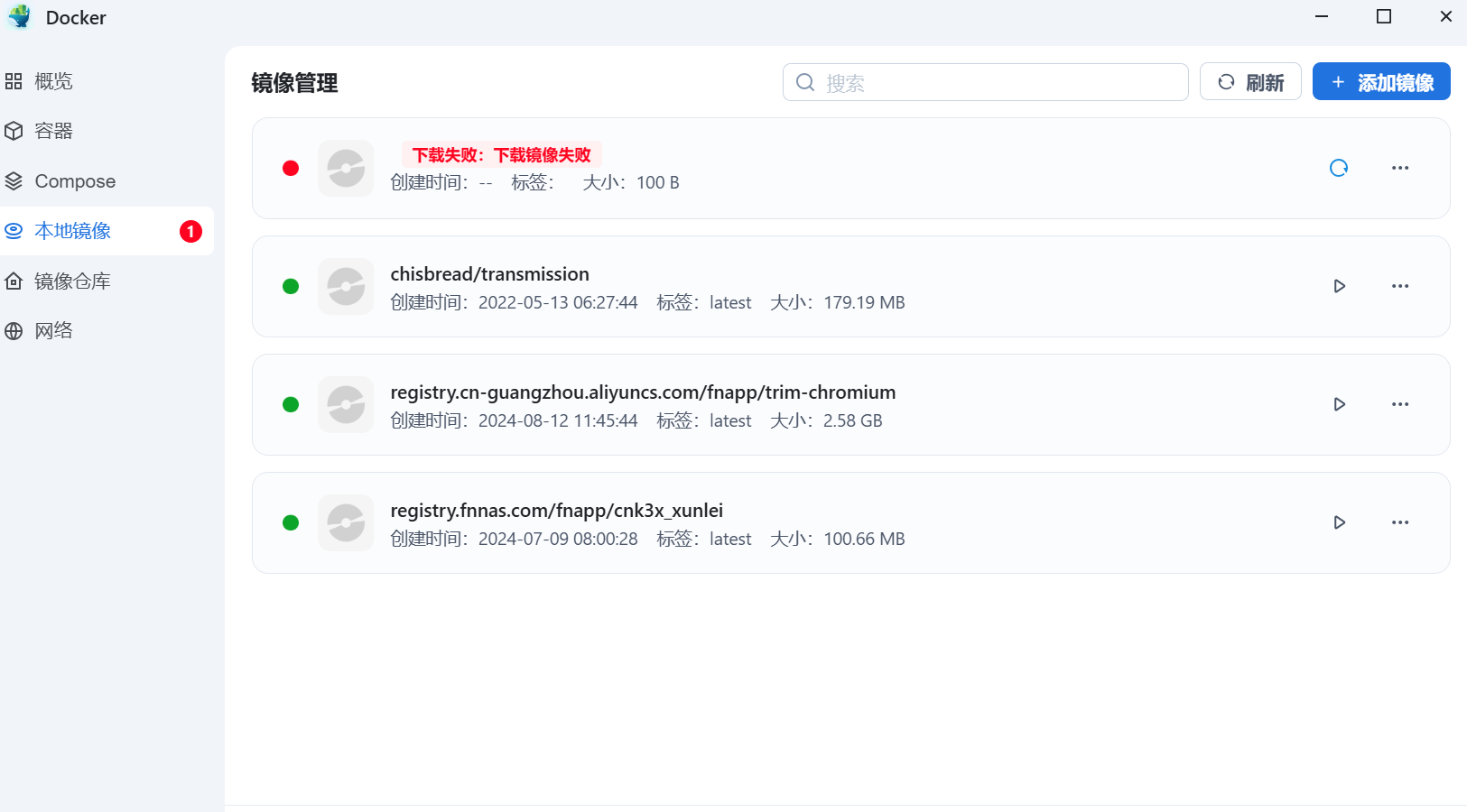Open more options for trim-chromium image
1467x812 pixels.
[x=1400, y=404]
